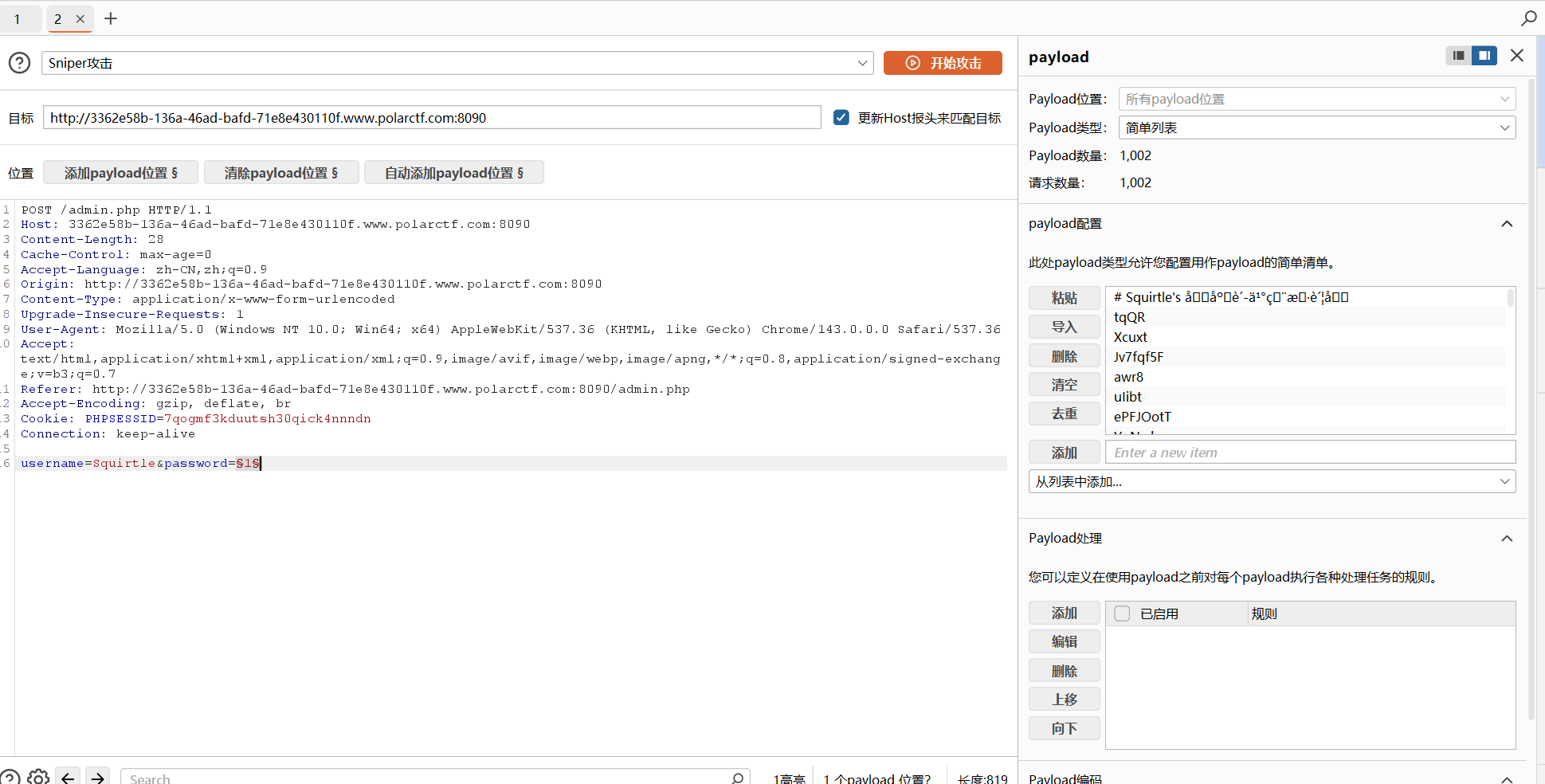Screen dimensions: 1545x784
Task: Open the Payload类型 简单列表 dropdown
Action: coord(1317,127)
